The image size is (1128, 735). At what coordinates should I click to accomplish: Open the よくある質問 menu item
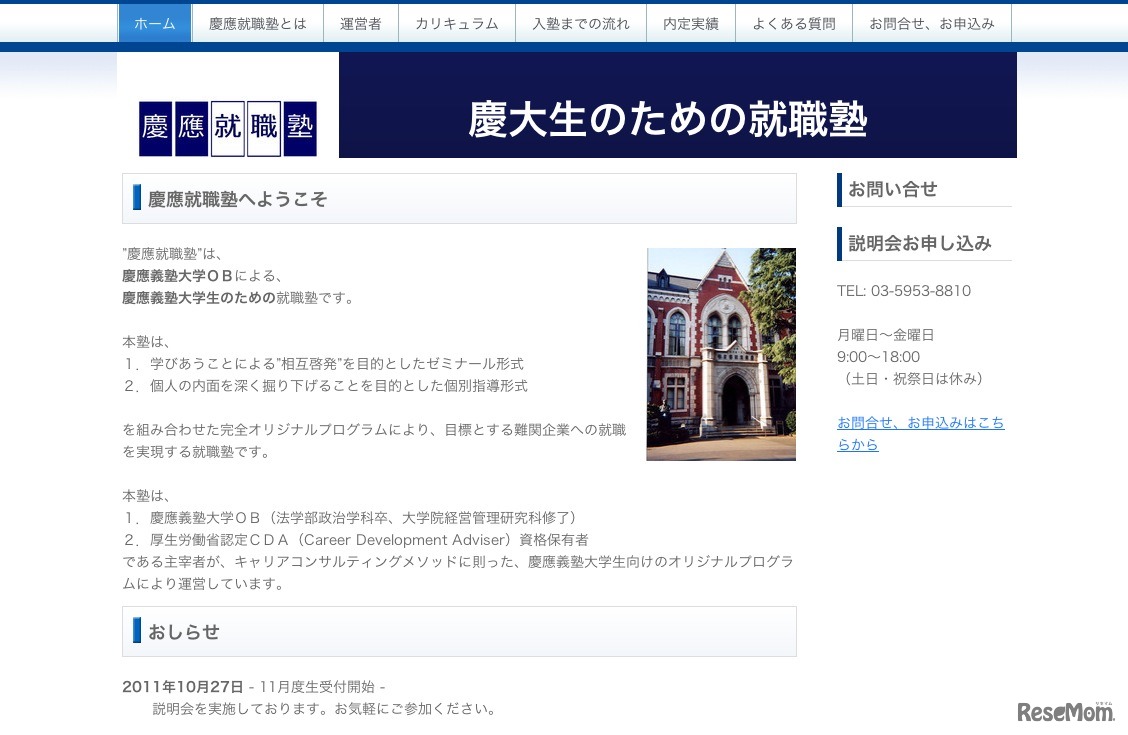(794, 24)
